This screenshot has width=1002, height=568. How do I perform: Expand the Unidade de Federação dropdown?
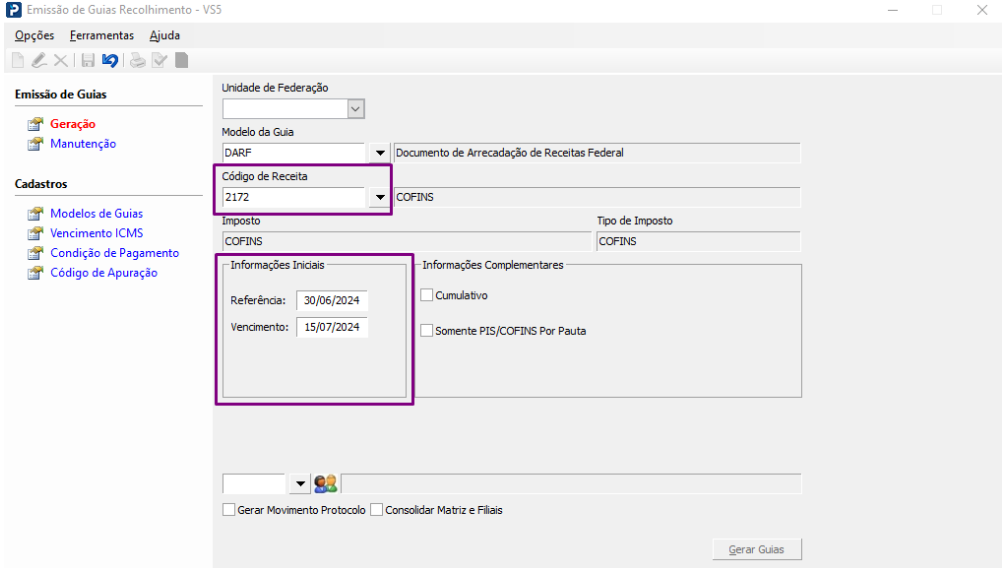[x=356, y=109]
